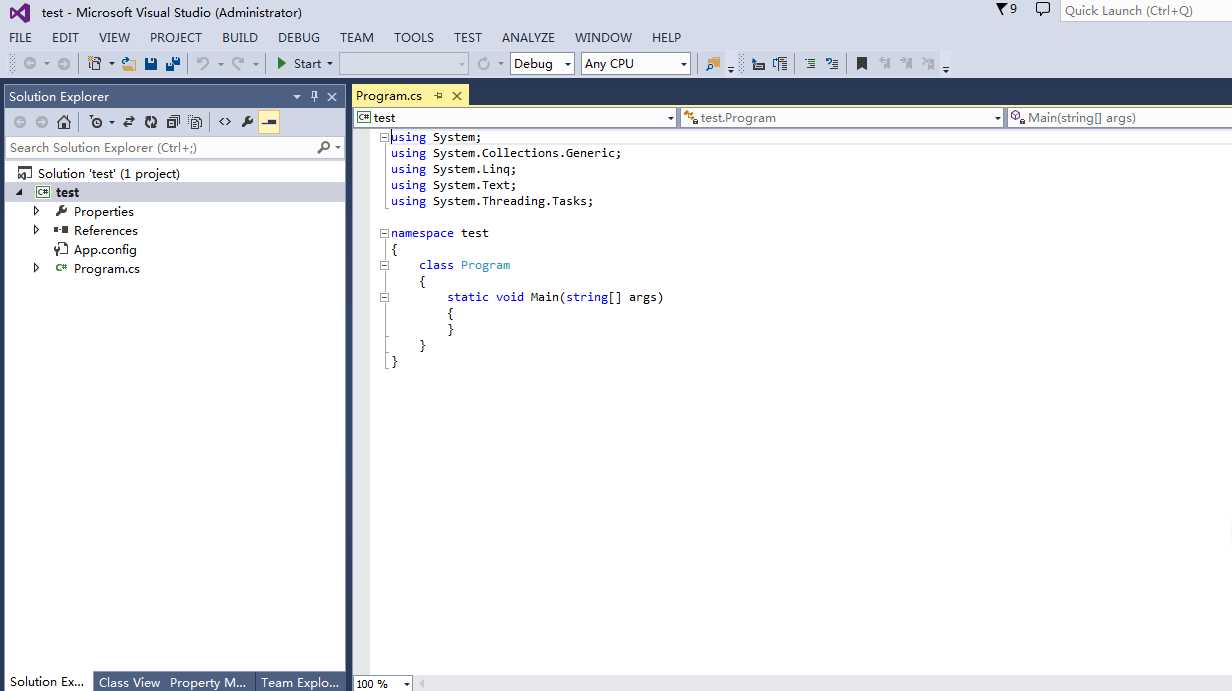
Task: Click the Find in Files toolbar icon
Action: 713,63
